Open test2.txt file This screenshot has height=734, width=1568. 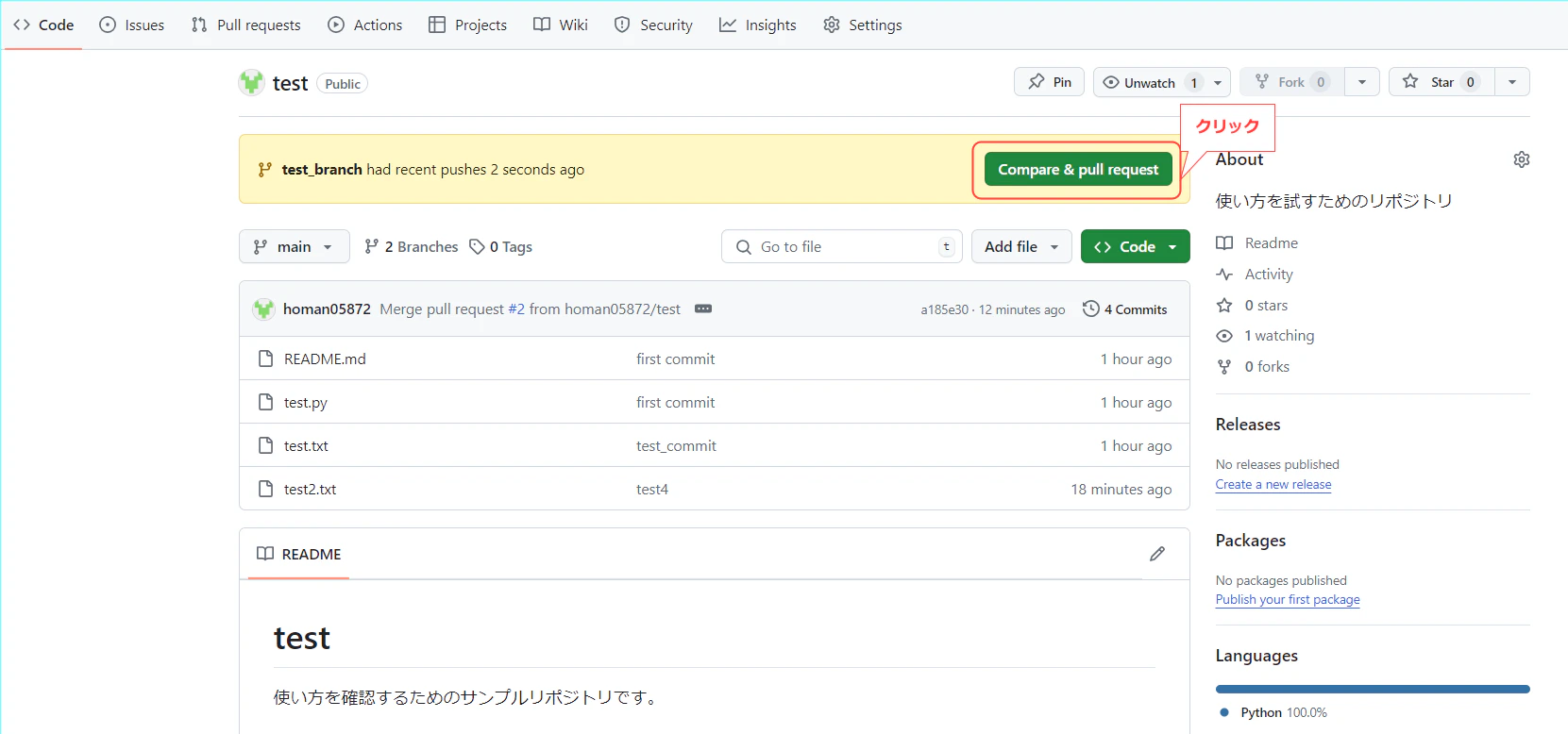(310, 489)
